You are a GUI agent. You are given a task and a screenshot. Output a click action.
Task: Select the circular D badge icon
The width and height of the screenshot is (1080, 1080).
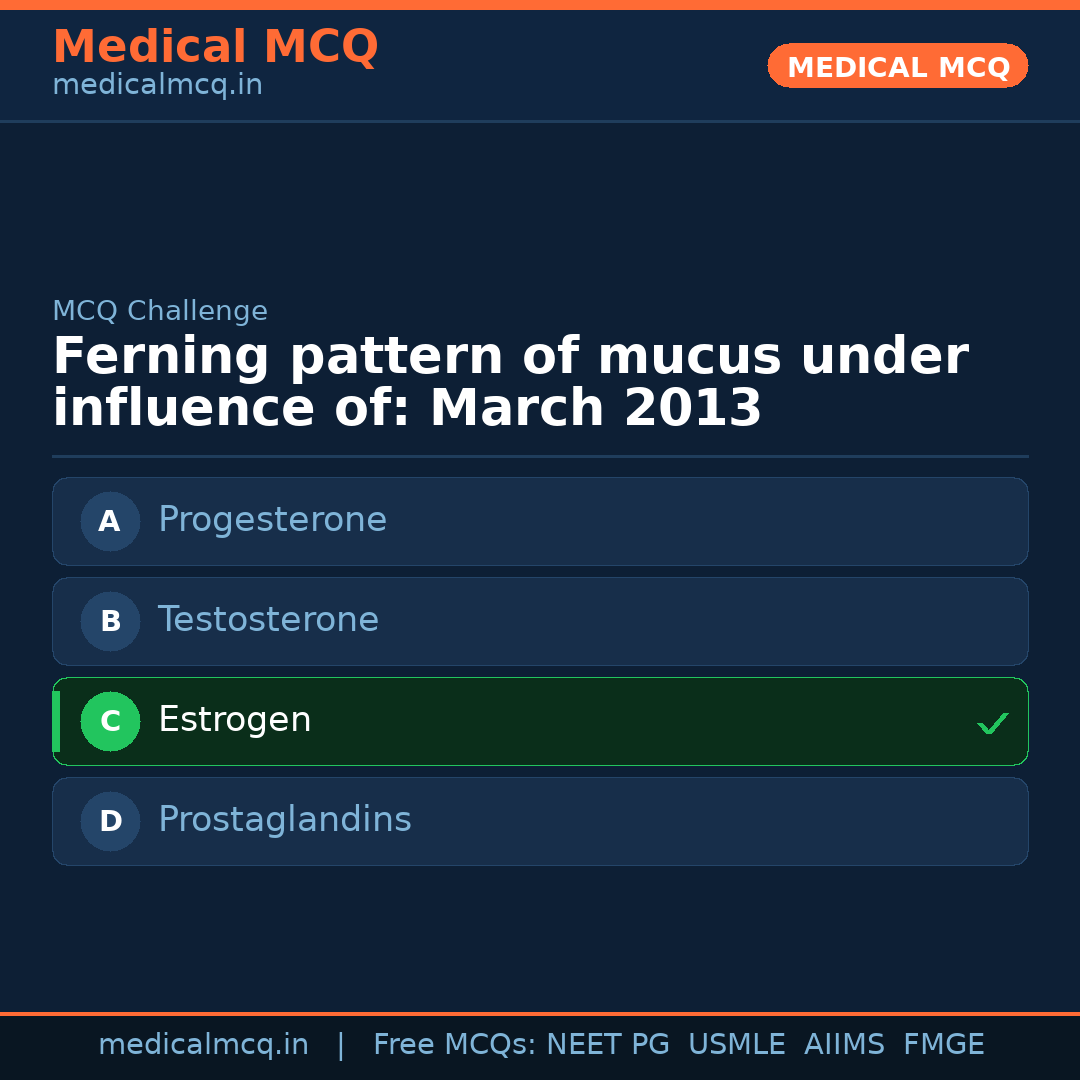[110, 821]
